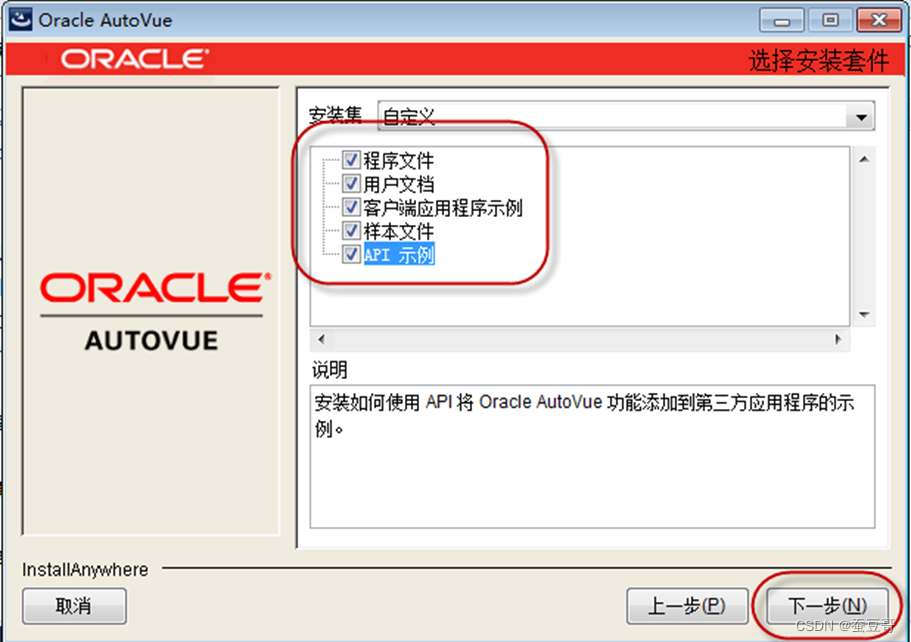Close the Oracle AutoVue installer window
The height and width of the screenshot is (642, 911).
tap(879, 20)
